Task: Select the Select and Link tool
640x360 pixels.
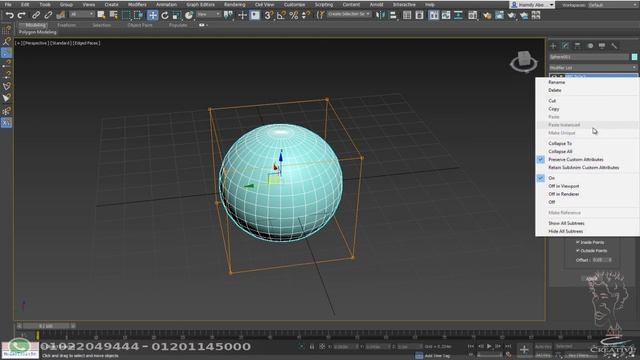Action: tap(36, 16)
